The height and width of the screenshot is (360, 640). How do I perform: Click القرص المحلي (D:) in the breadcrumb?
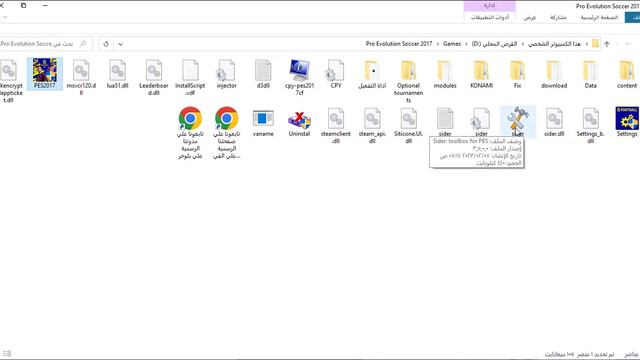coord(494,44)
